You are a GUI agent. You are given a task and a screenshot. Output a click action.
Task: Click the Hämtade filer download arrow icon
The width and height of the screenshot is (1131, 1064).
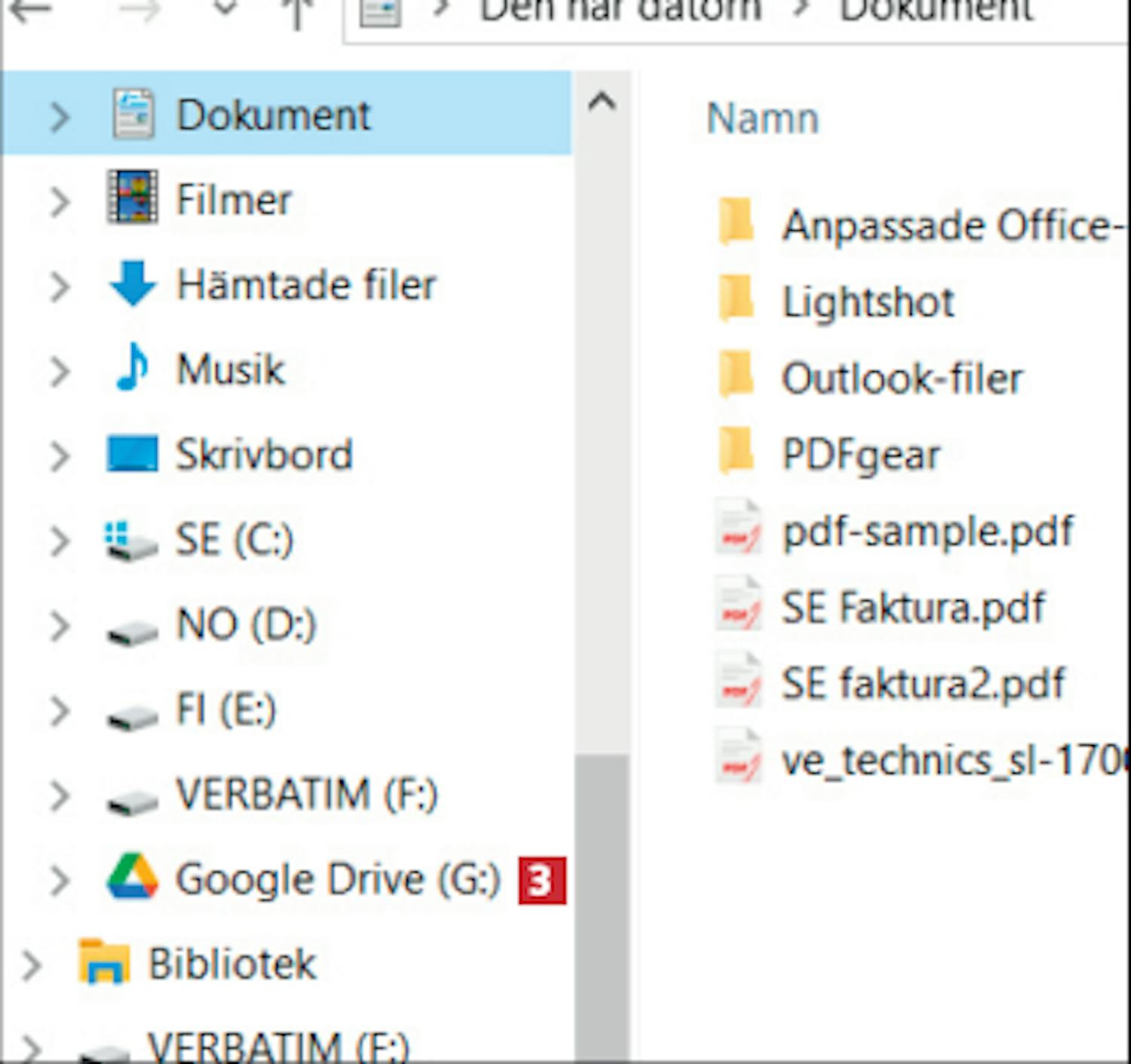(x=133, y=284)
